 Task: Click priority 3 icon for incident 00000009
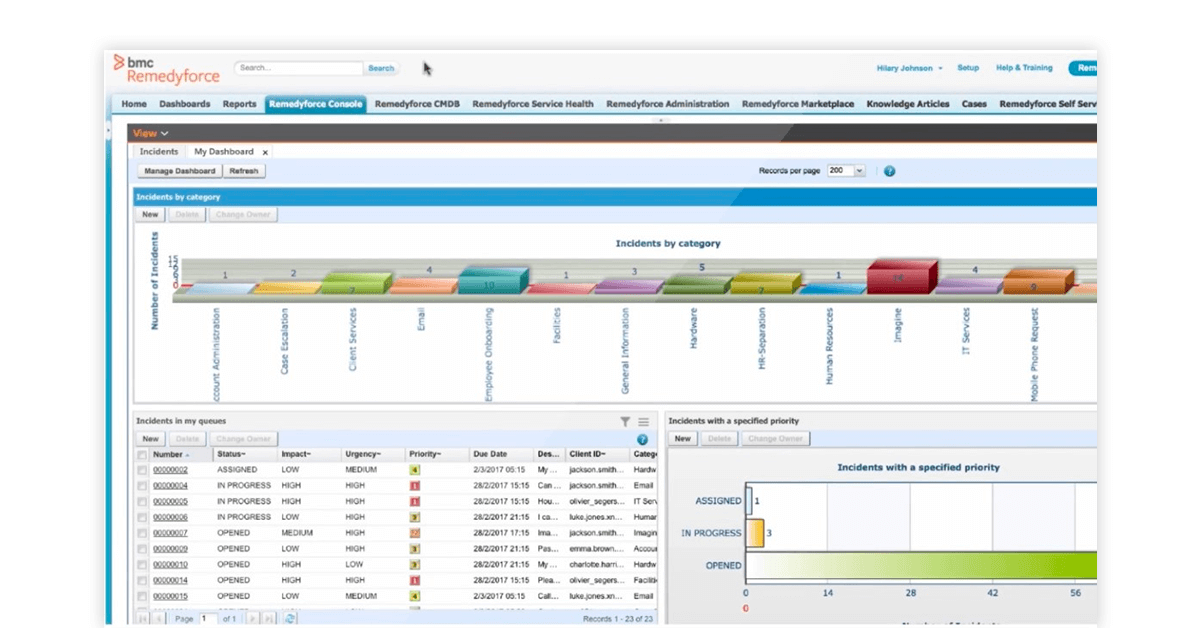pos(414,549)
